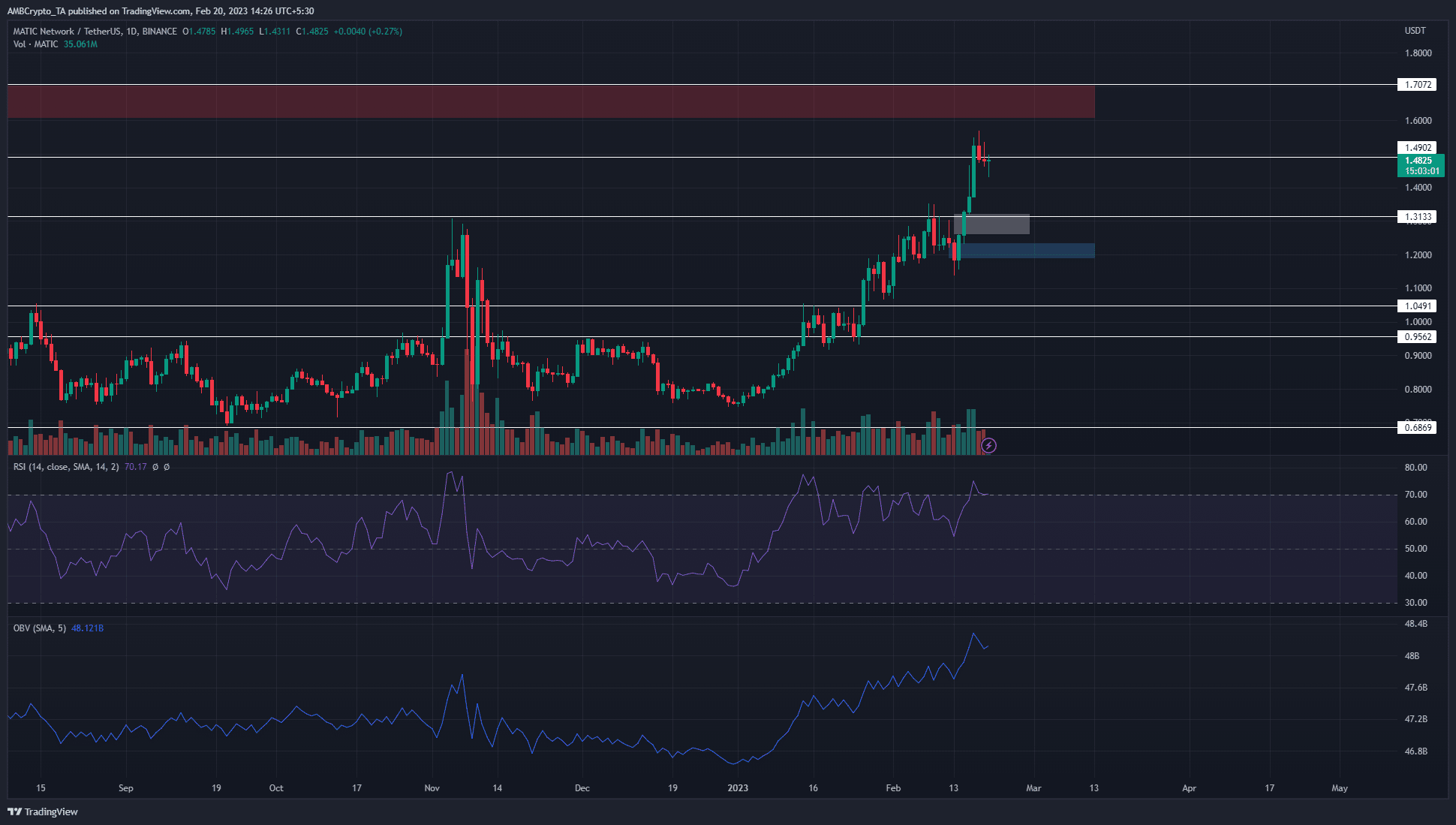Image resolution: width=1456 pixels, height=825 pixels.
Task: Click the Apr label on the time axis
Action: (1189, 788)
